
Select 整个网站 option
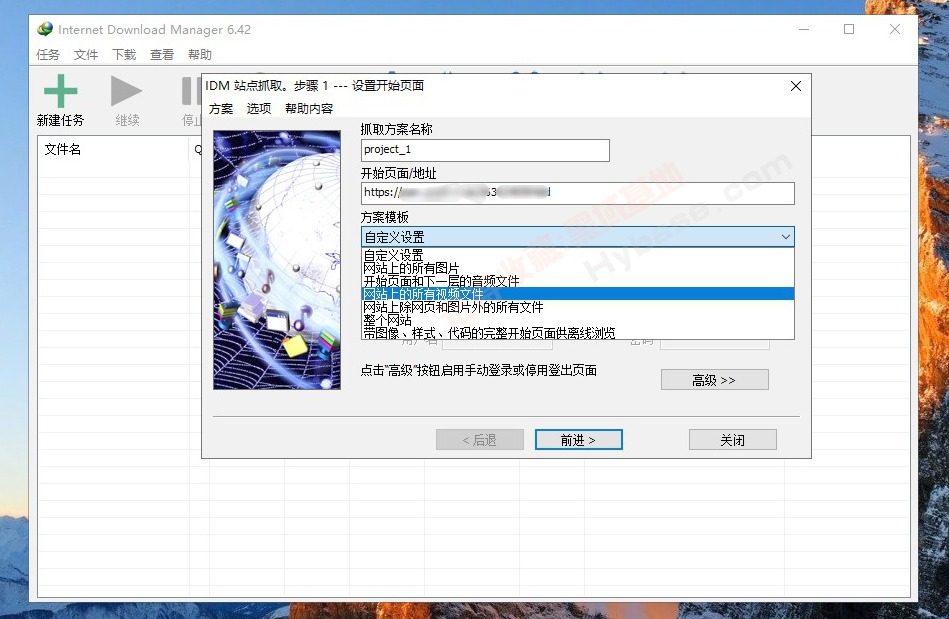(x=577, y=320)
